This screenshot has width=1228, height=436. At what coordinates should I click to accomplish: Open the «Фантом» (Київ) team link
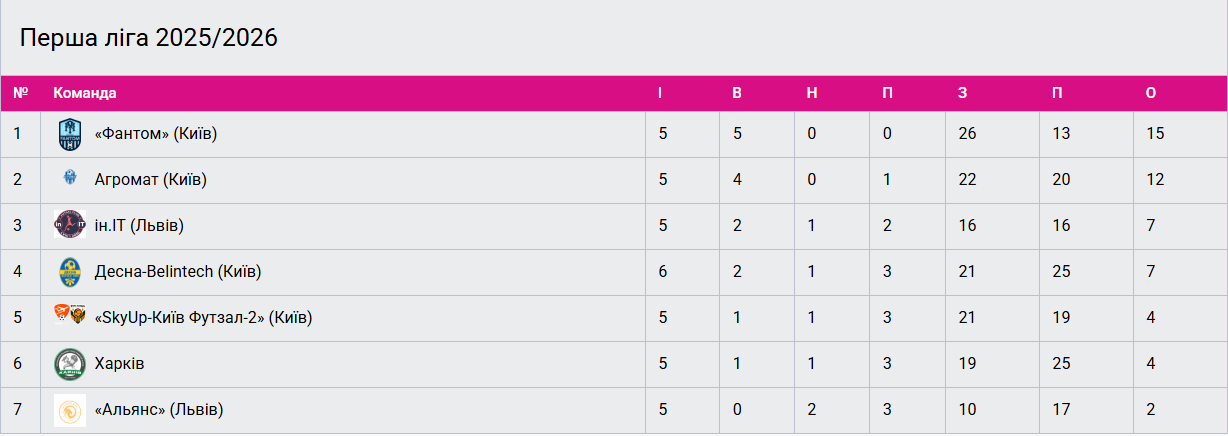(155, 134)
